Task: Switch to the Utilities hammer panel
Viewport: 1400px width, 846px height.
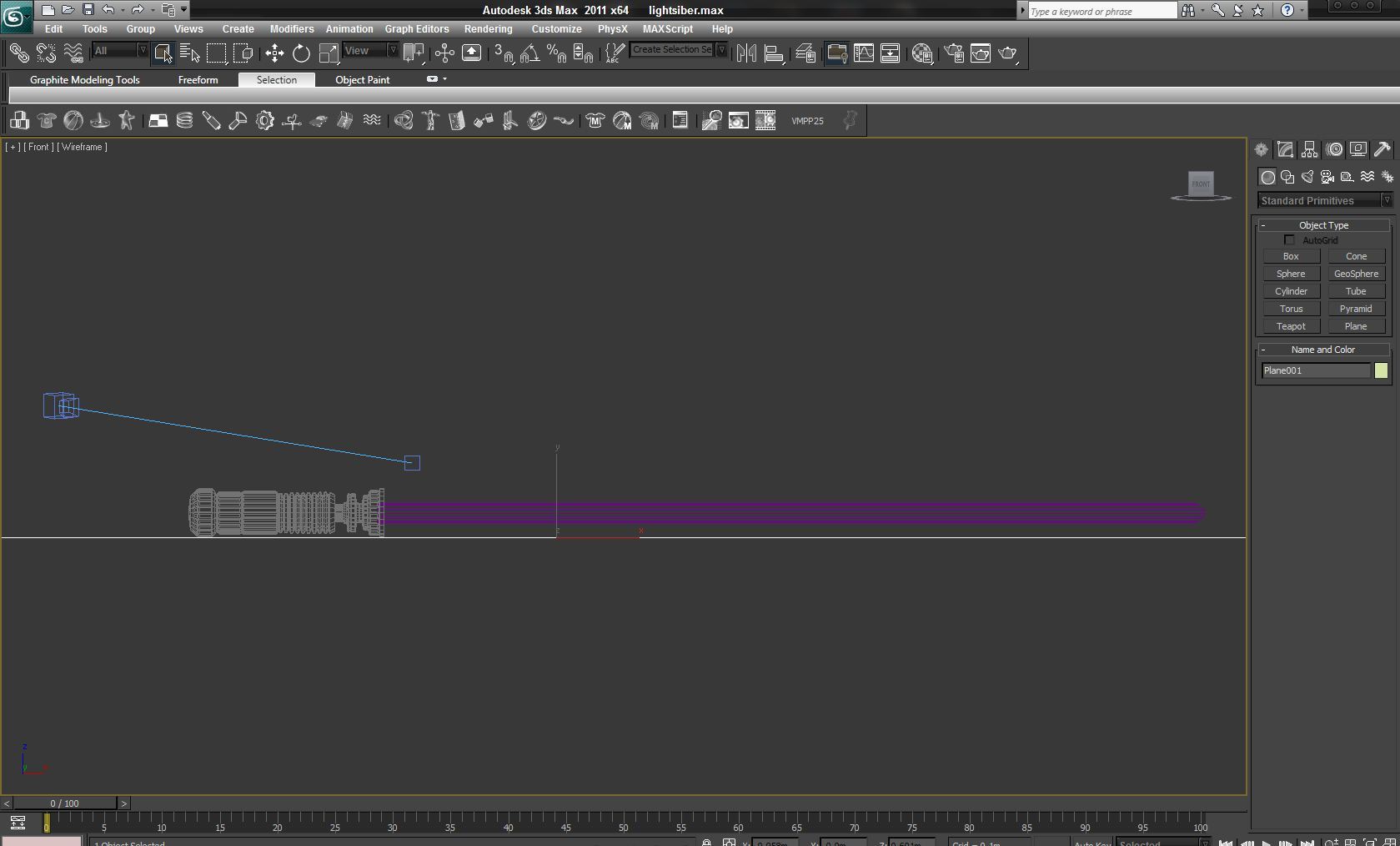Action: tap(1382, 149)
